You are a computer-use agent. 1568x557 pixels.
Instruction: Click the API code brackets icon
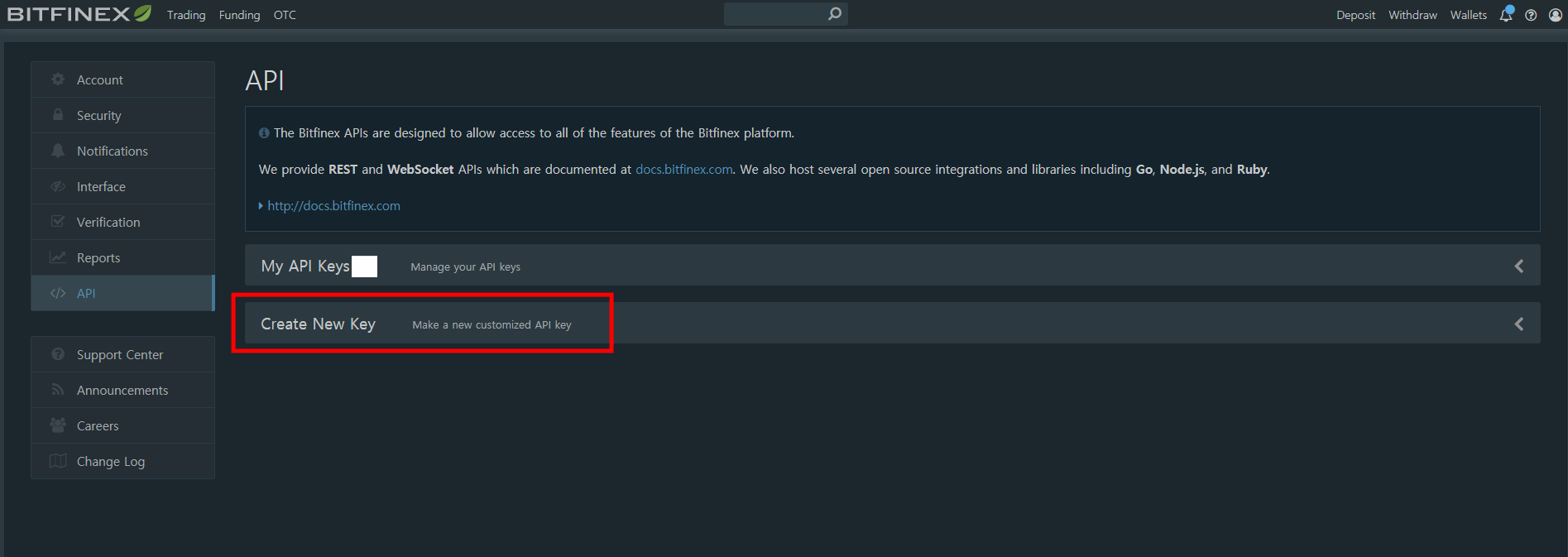tap(58, 293)
